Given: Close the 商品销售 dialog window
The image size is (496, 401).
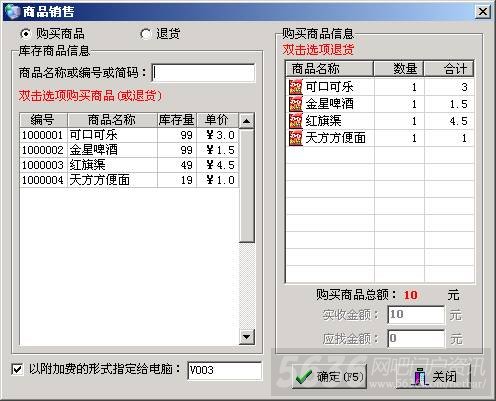Looking at the screenshot, I should click(x=482, y=12).
